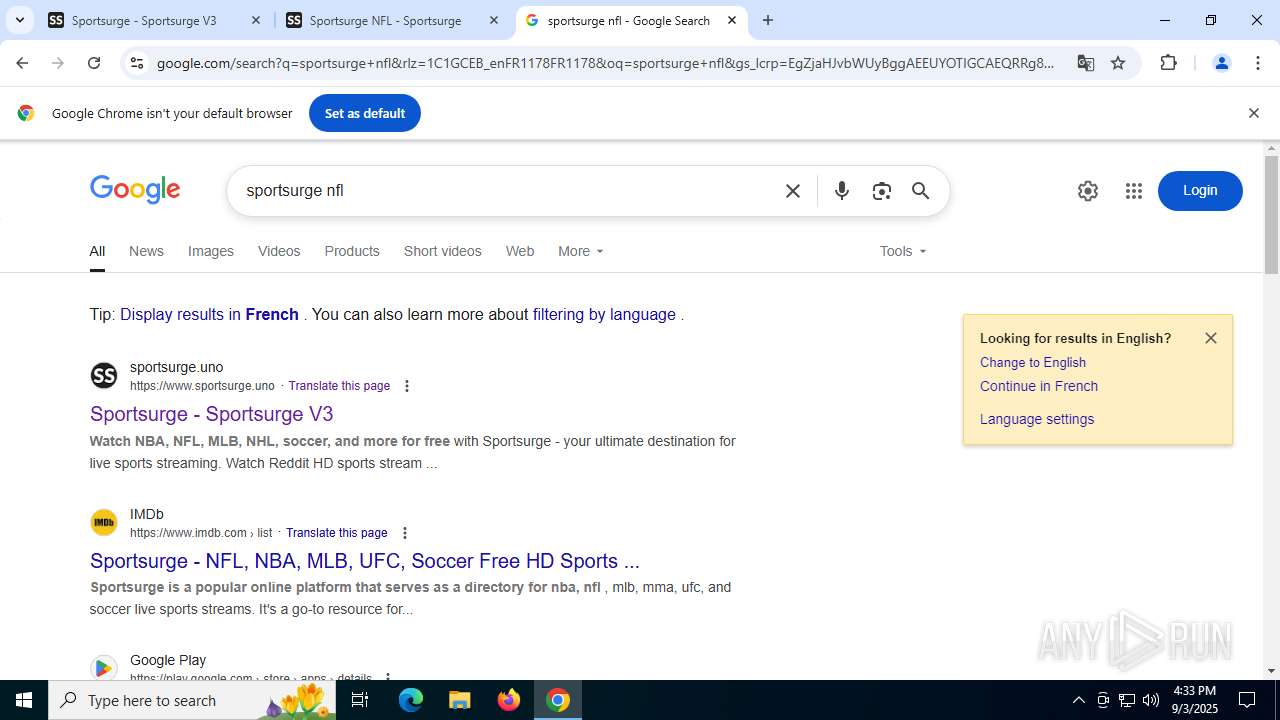Expand the Tools dropdown
Screen dimensions: 1280x720
click(x=903, y=251)
